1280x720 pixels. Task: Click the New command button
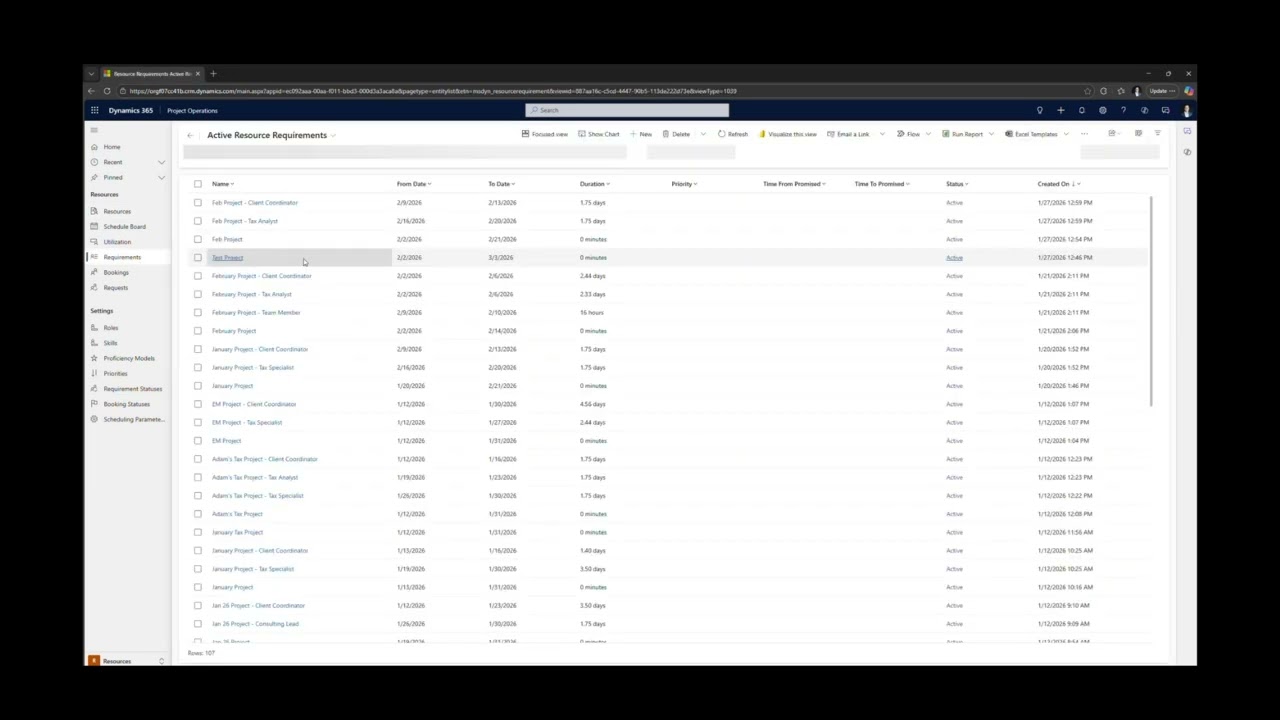pyautogui.click(x=641, y=134)
